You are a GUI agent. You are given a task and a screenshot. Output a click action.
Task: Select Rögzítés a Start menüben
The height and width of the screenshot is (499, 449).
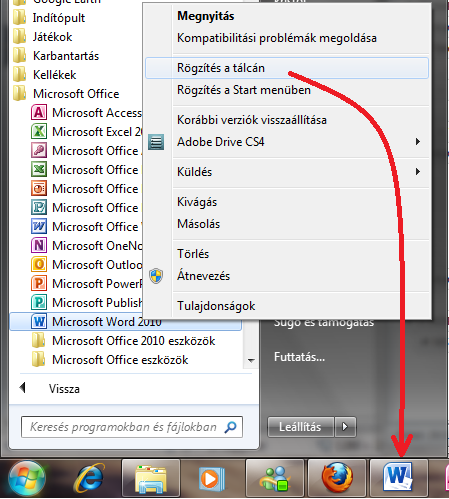(244, 90)
